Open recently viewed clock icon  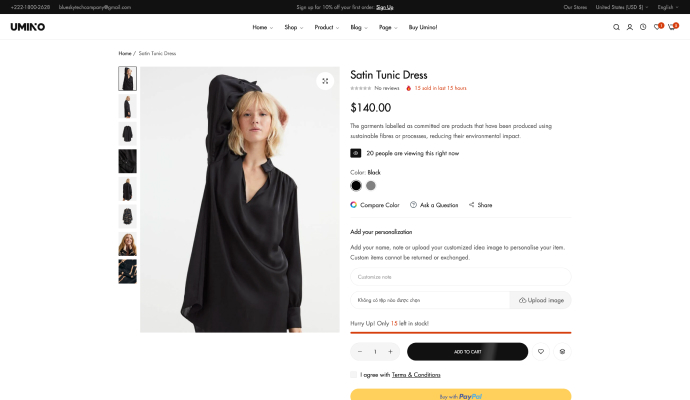coord(643,27)
